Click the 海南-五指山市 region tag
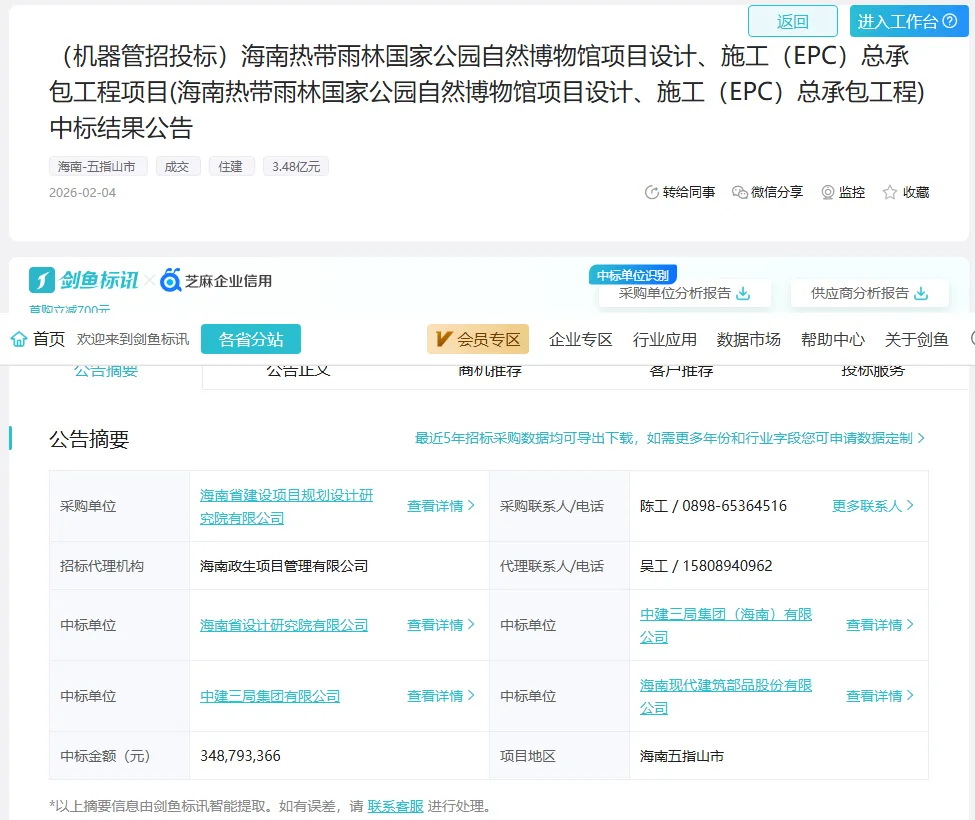The image size is (975, 820). (x=98, y=167)
